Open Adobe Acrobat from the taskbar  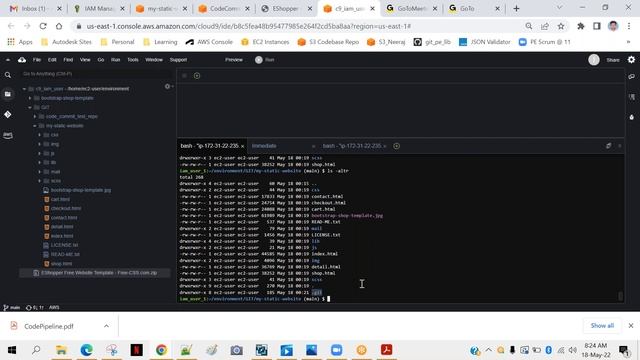[387, 350]
